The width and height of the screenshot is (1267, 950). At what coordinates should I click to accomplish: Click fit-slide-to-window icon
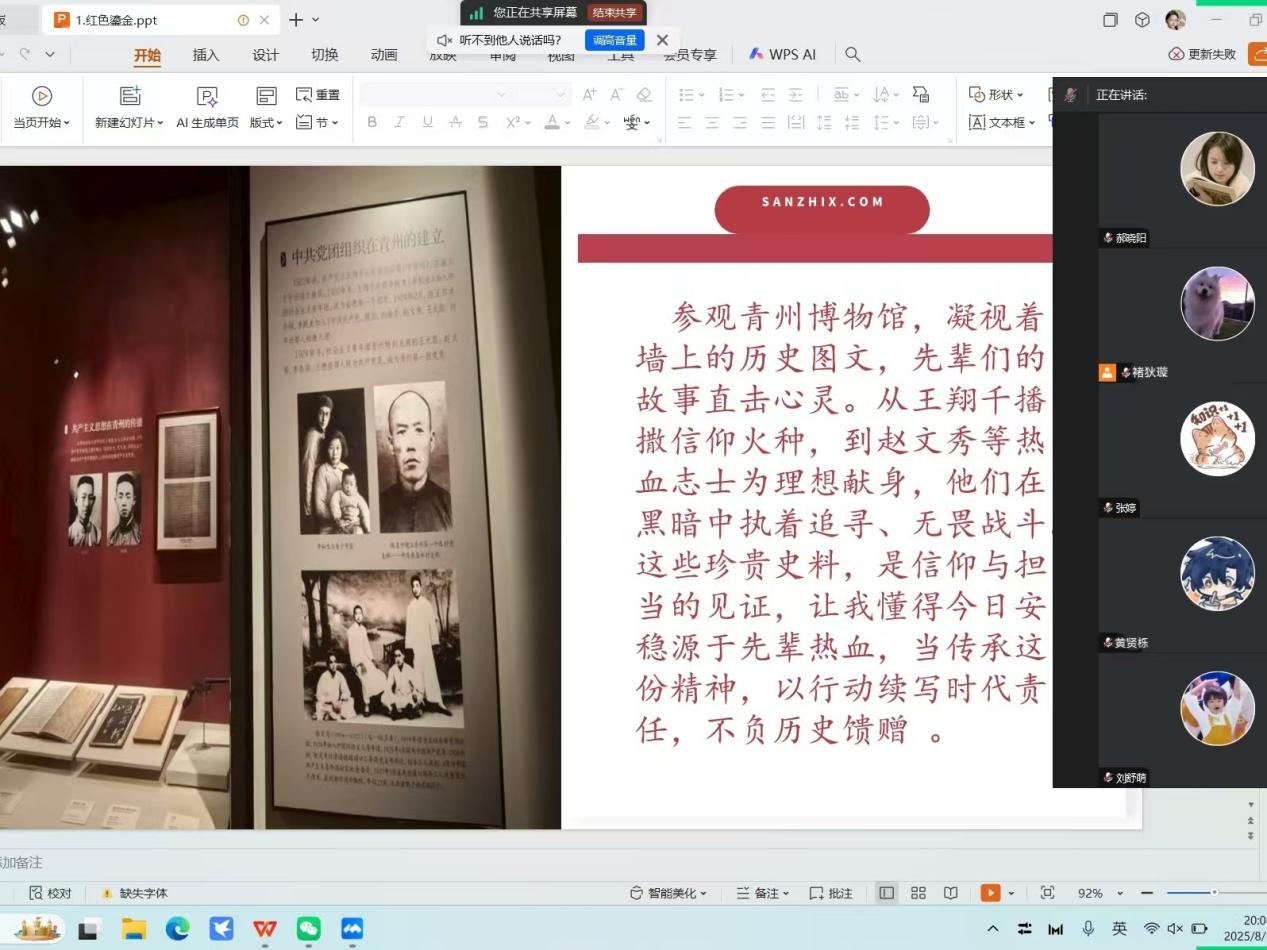[x=1047, y=893]
